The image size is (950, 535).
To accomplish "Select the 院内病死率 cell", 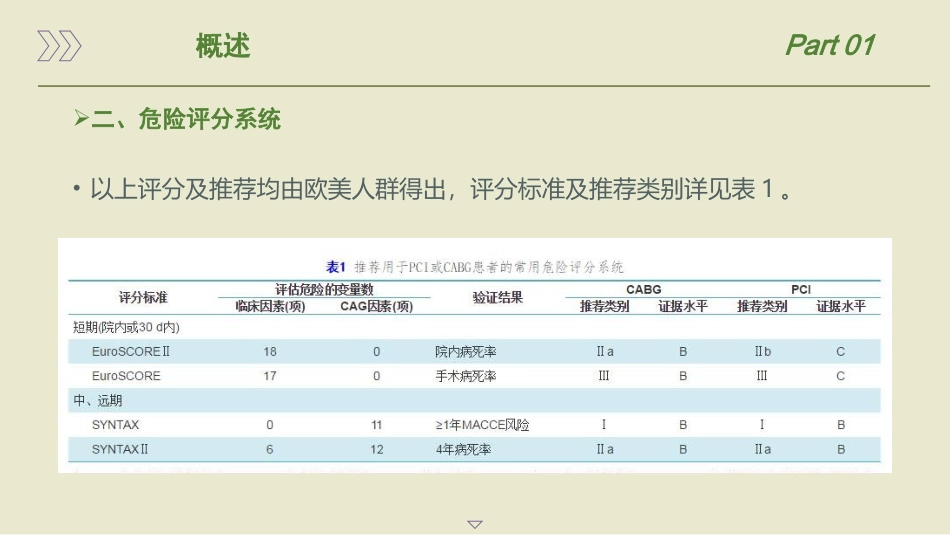I will [x=465, y=351].
